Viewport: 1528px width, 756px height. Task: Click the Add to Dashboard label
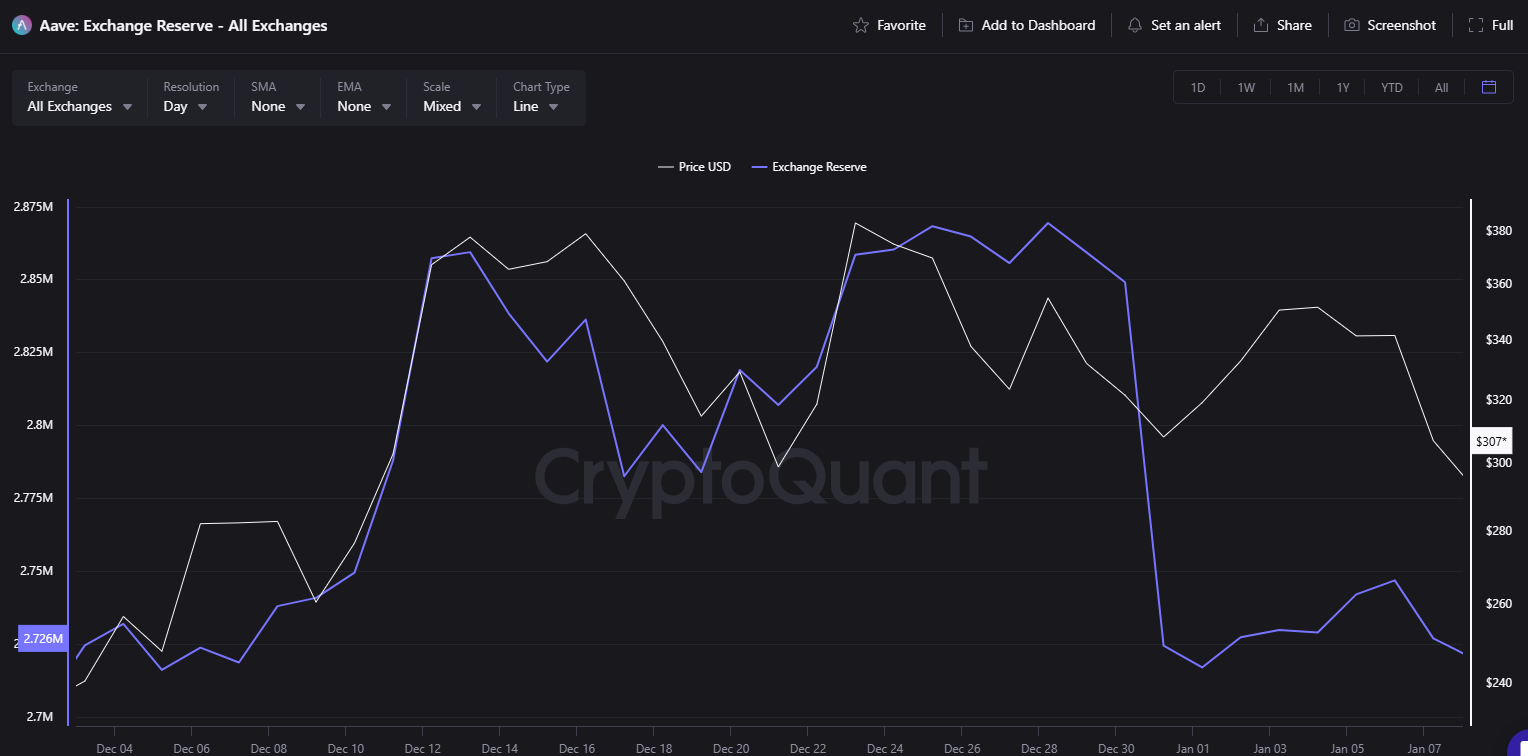click(1038, 25)
